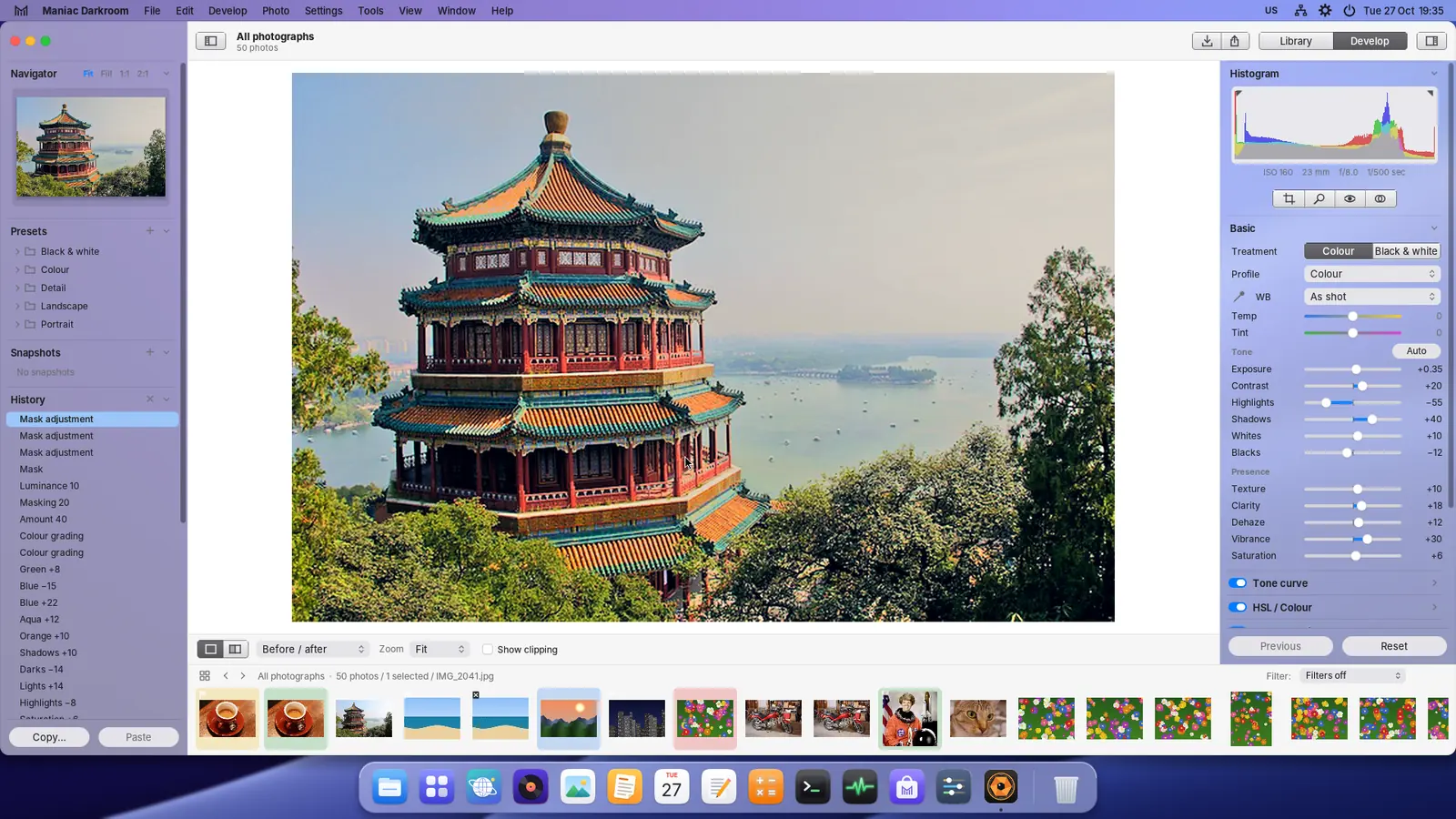Click the export share icon
Screen dimensions: 1456x819
tap(1235, 41)
